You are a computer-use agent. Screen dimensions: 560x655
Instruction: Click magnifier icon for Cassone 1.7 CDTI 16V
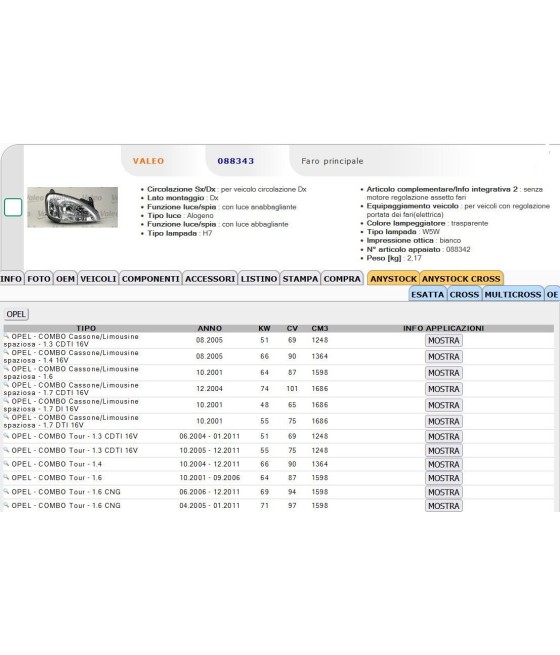click(6, 384)
